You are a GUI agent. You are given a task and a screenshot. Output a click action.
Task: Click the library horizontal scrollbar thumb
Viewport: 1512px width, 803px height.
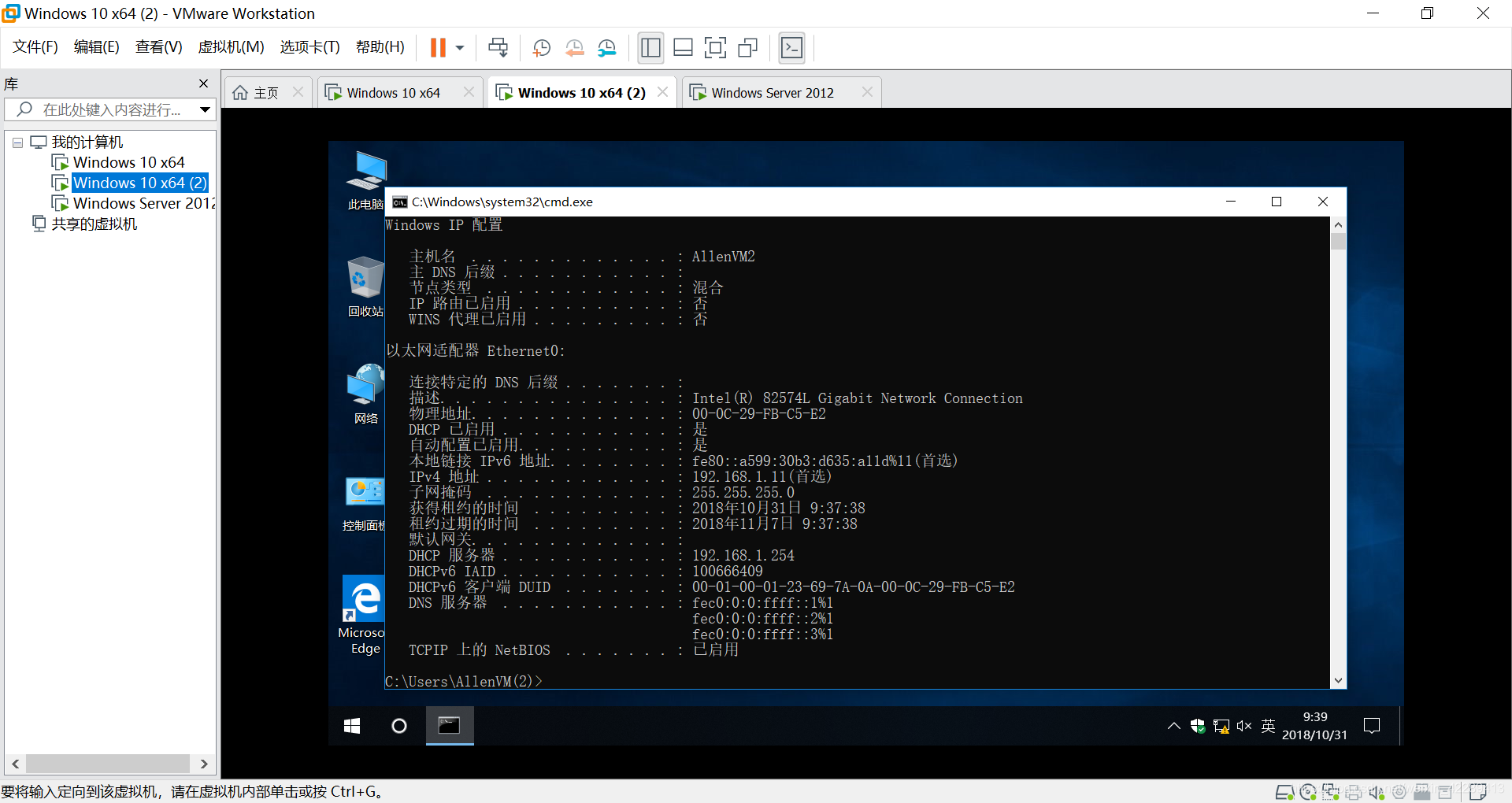[x=108, y=764]
